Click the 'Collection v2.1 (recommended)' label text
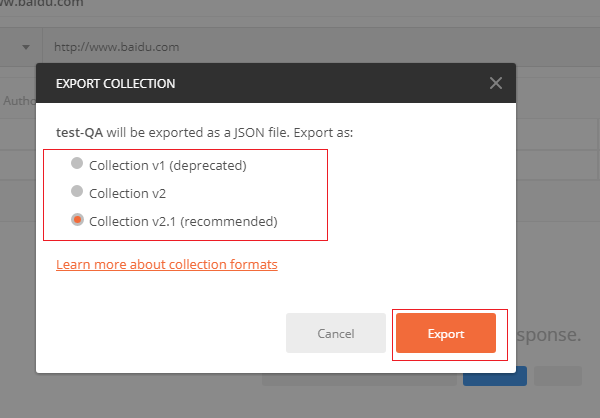Viewport: 600px width, 418px height. (183, 221)
